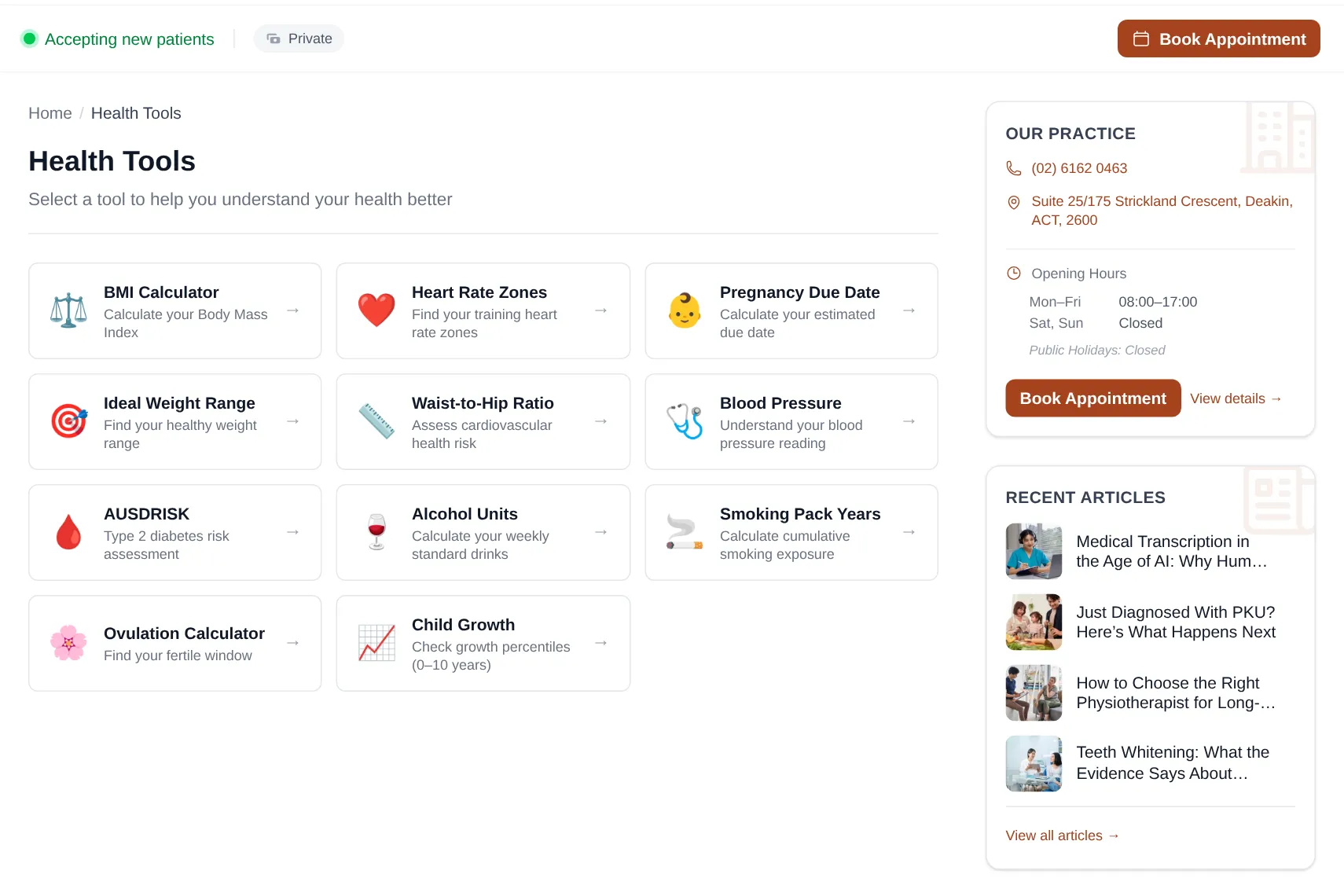Open Pregnancy Due Date via its arrow
1344x896 pixels.
point(909,310)
